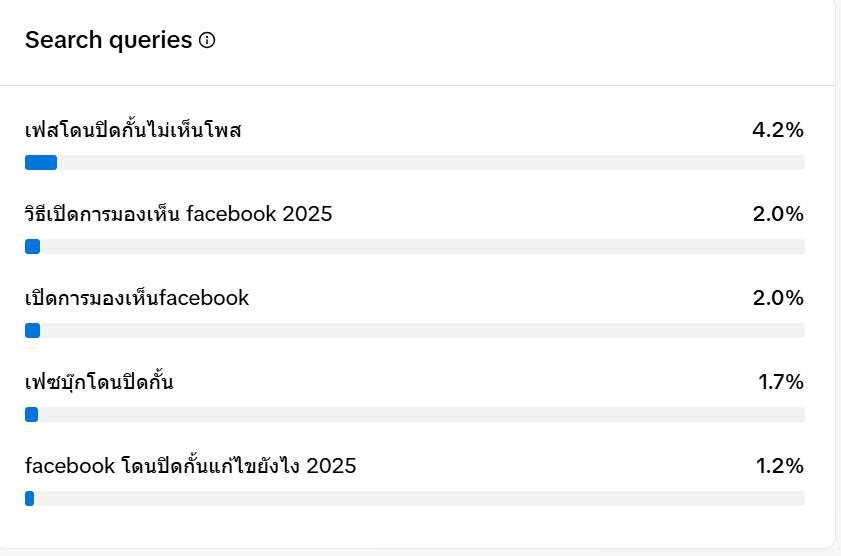
Task: Click the gray unfilled track of the 4.2% bar
Action: coord(430,163)
